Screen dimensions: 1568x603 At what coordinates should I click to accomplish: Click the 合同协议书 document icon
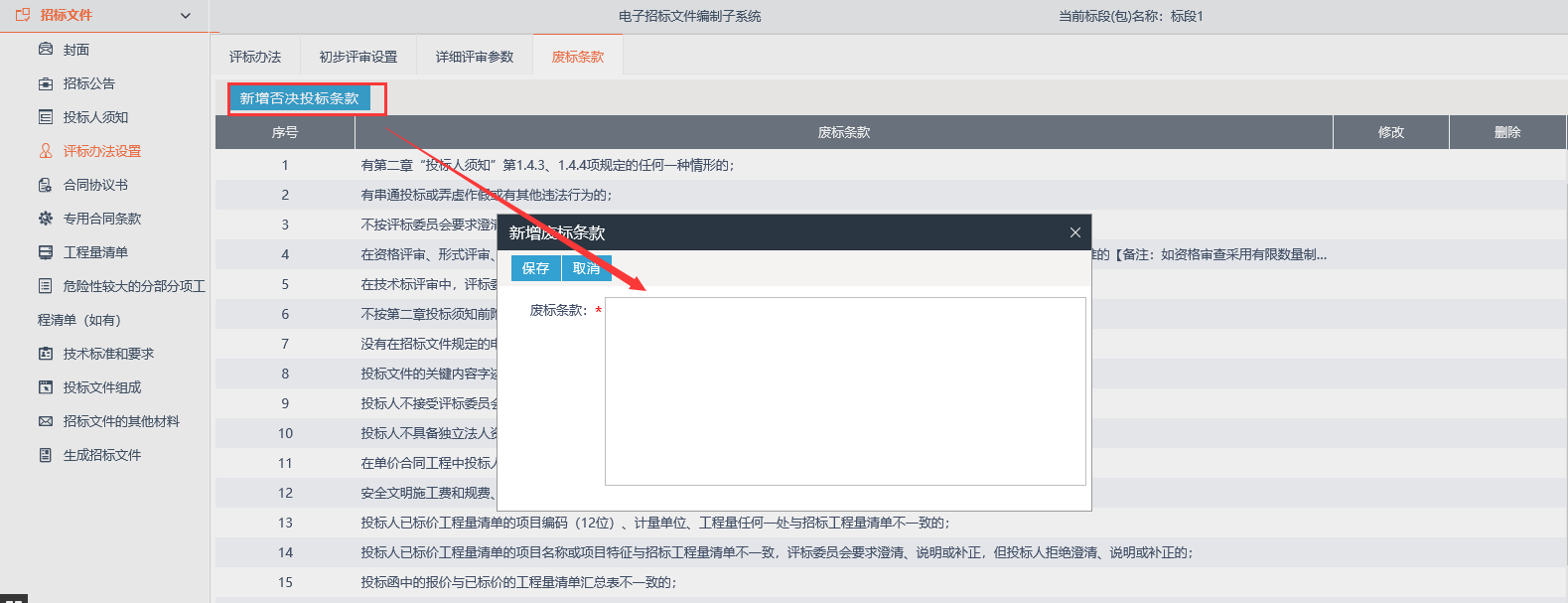(x=46, y=185)
